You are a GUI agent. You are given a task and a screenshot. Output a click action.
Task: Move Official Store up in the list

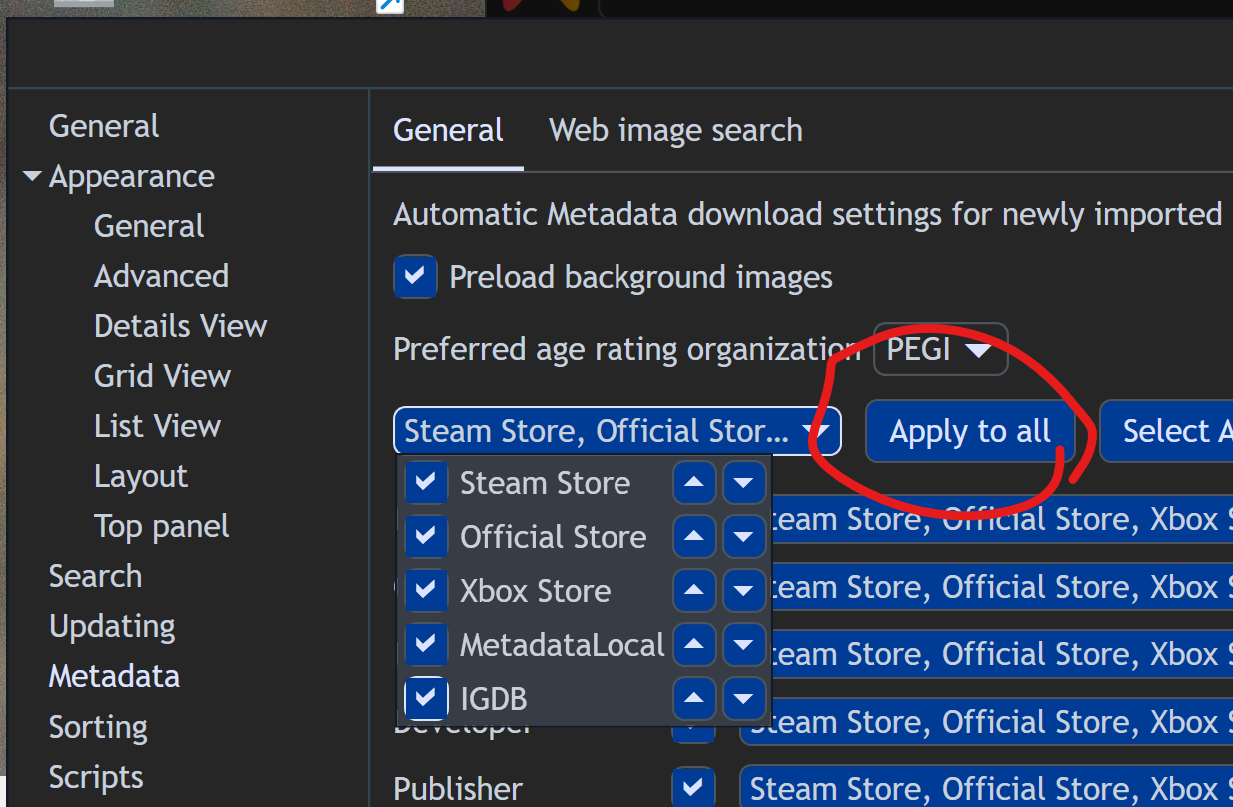point(695,537)
